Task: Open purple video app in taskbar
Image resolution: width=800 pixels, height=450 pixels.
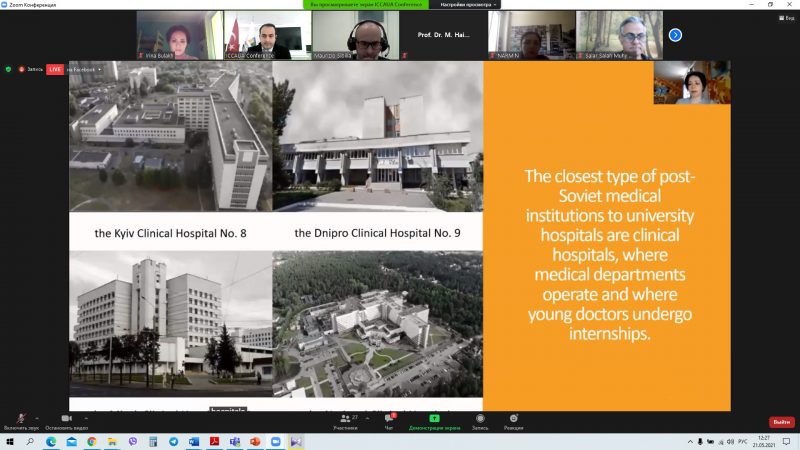Action: pyautogui.click(x=296, y=441)
